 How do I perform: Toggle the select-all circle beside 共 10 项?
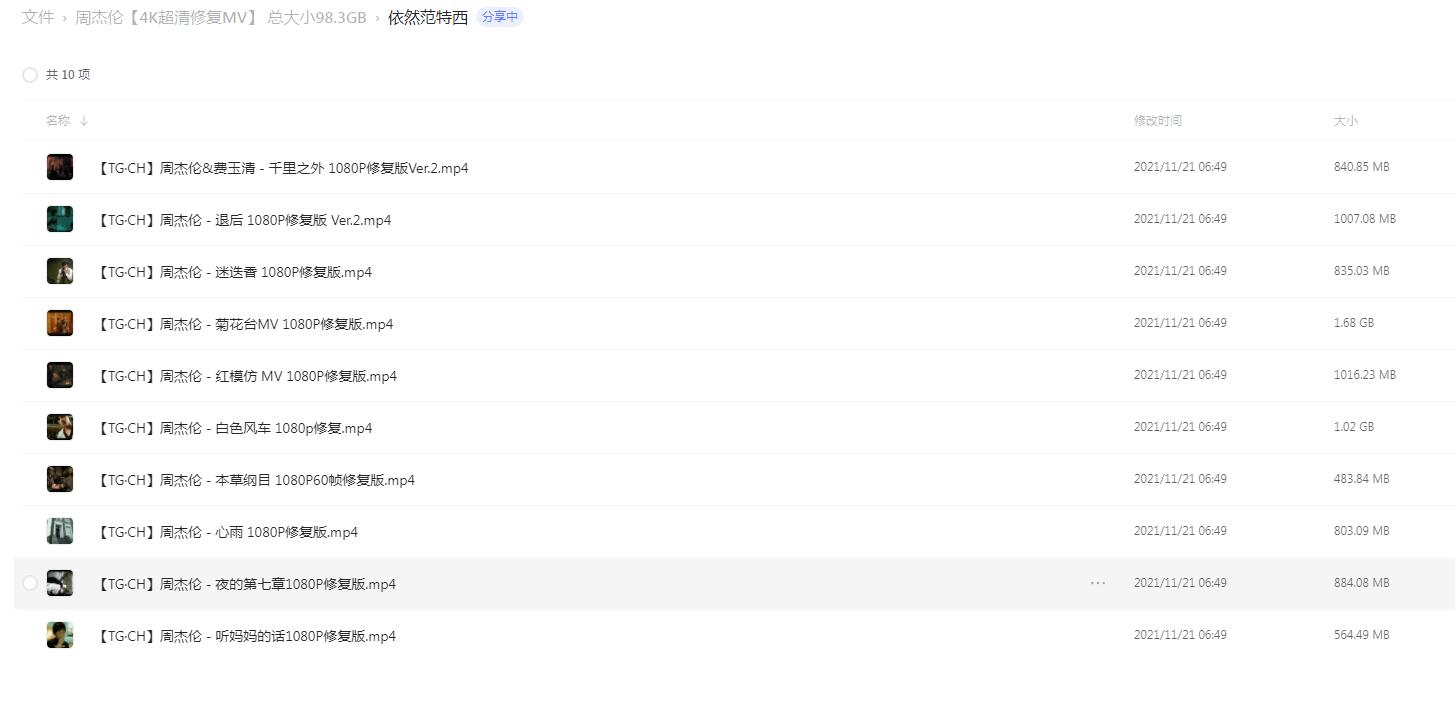[x=30, y=75]
